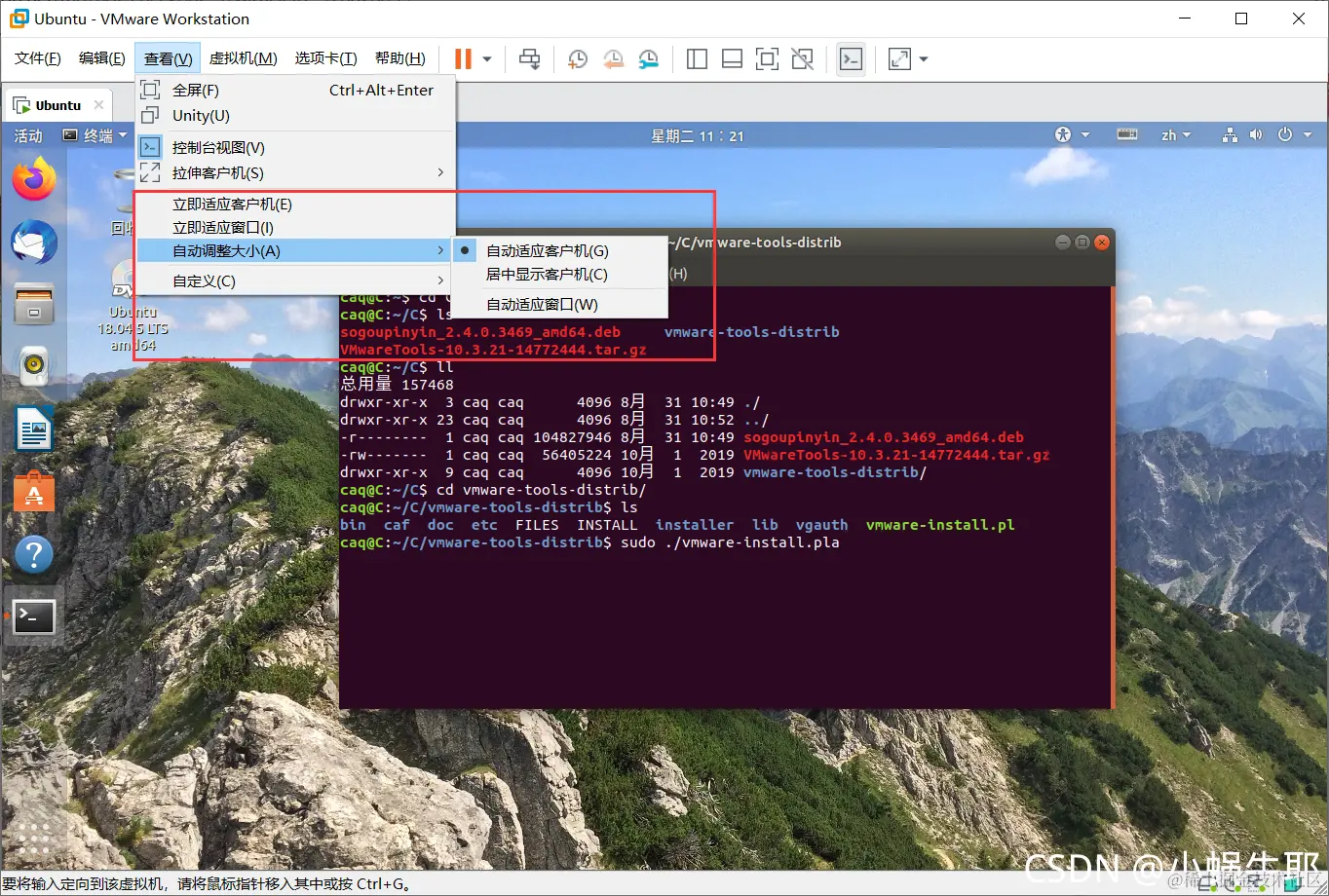Image resolution: width=1329 pixels, height=896 pixels.
Task: Click the Unity mode toolbar icon
Action: [803, 59]
